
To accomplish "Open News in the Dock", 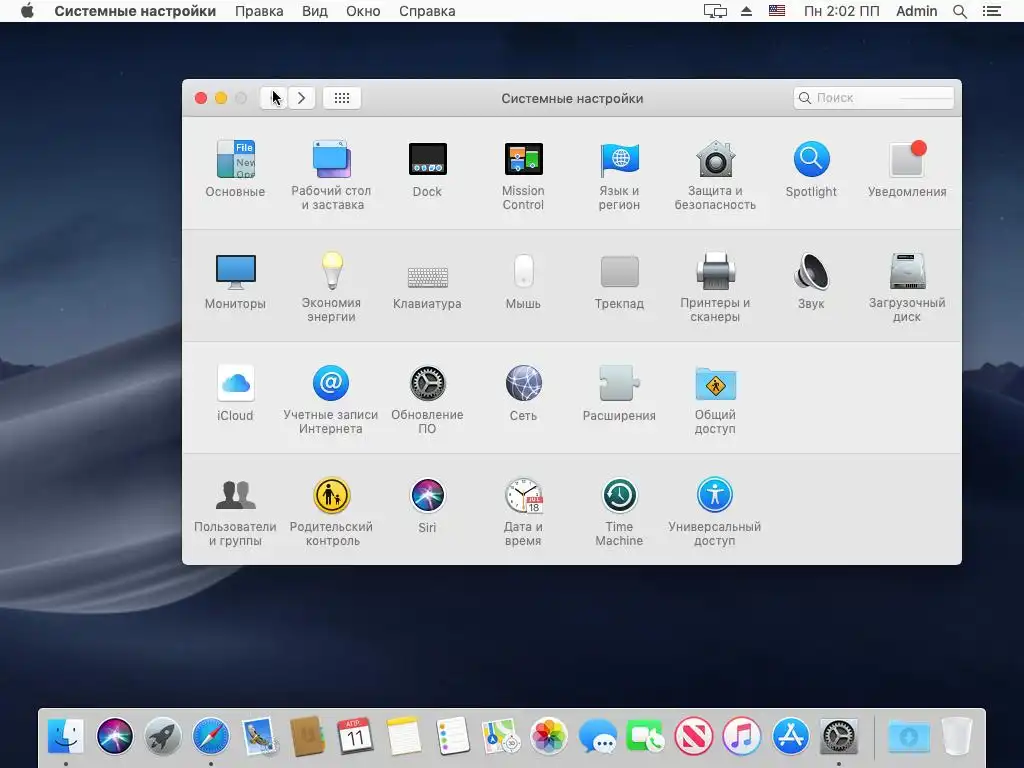I will point(694,736).
